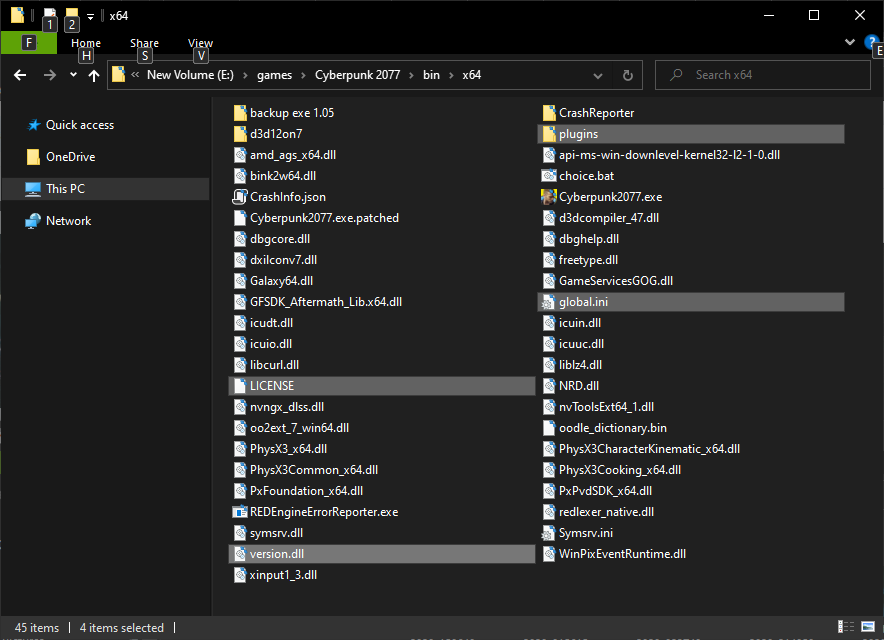Go up one folder level
The height and width of the screenshot is (640, 884).
click(94, 75)
